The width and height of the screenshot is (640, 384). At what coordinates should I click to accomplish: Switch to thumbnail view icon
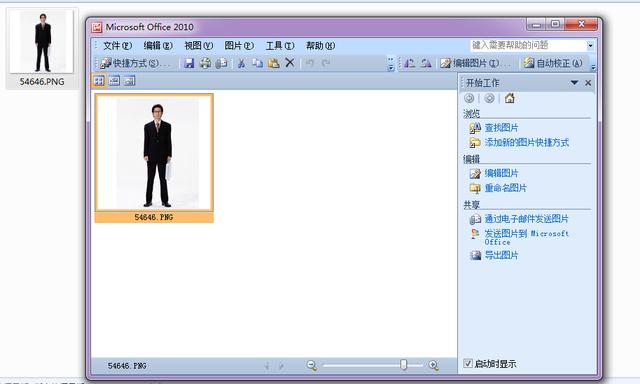(99, 81)
